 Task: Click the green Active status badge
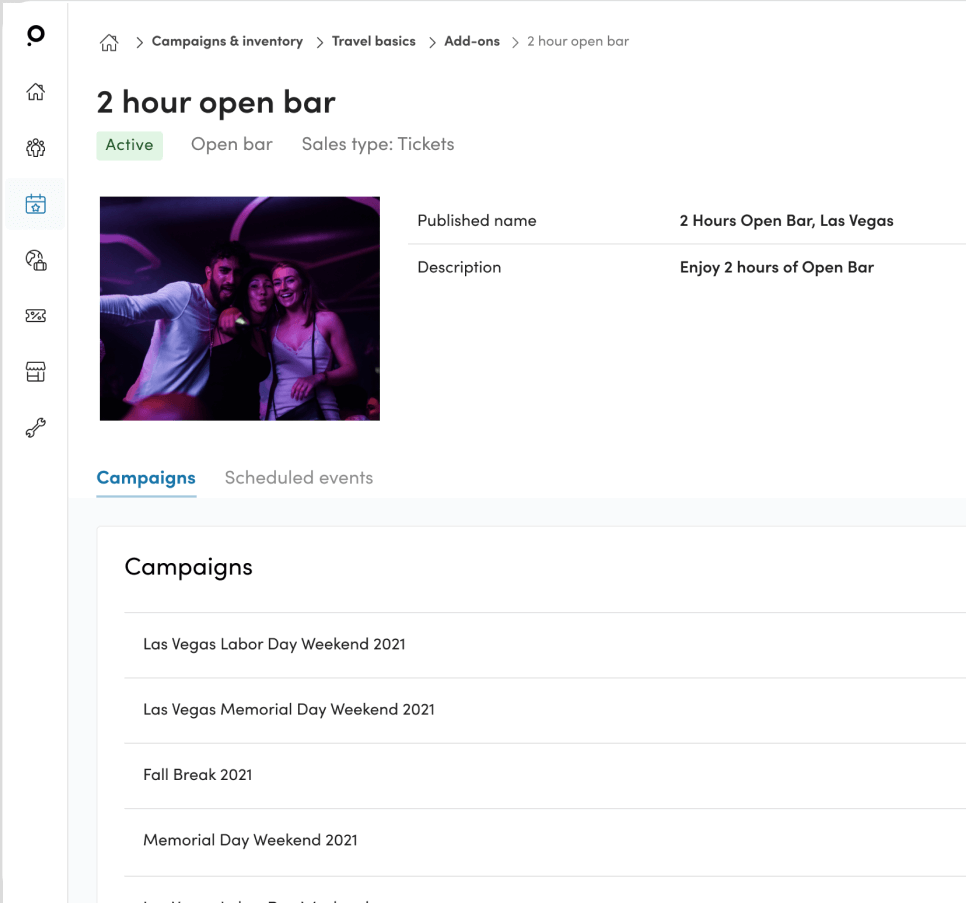129,145
